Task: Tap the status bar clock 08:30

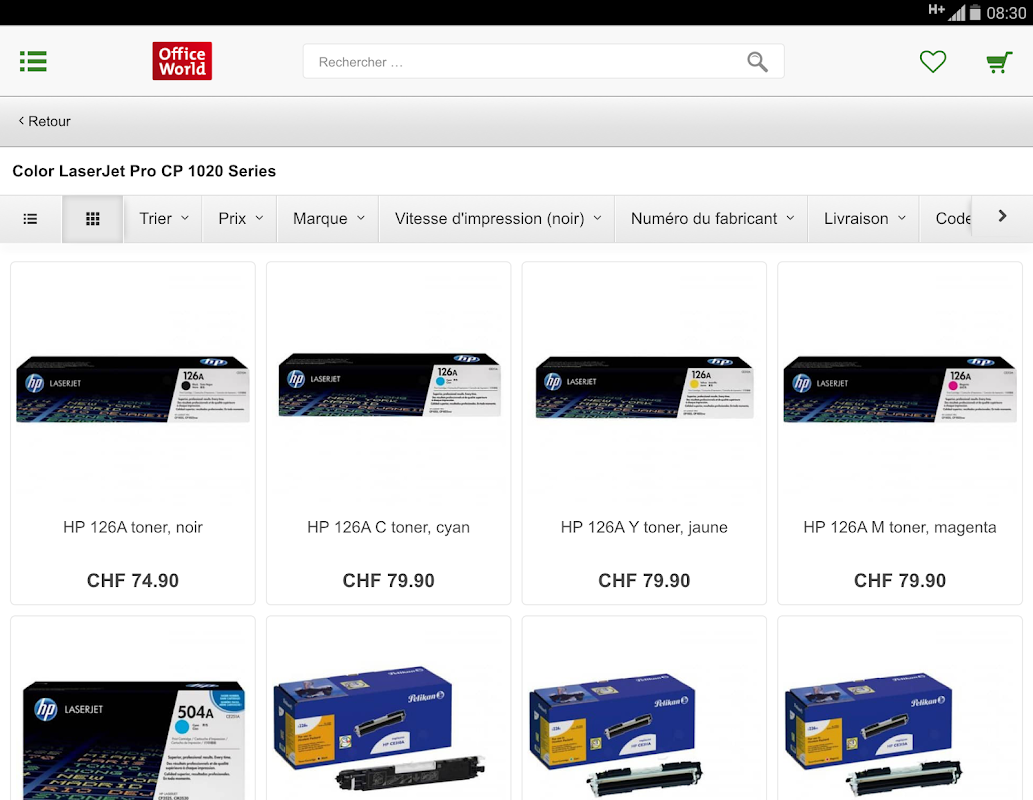Action: [1006, 13]
